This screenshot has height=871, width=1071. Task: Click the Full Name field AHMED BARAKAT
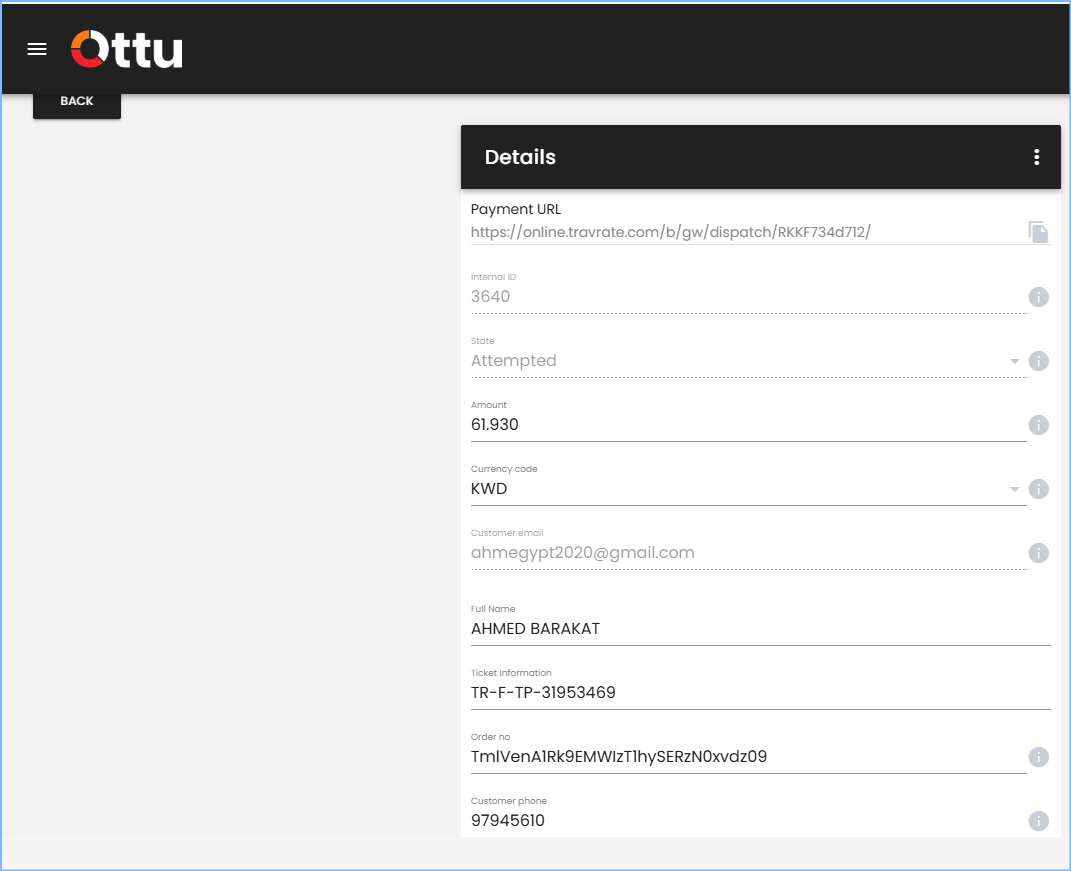(x=760, y=628)
